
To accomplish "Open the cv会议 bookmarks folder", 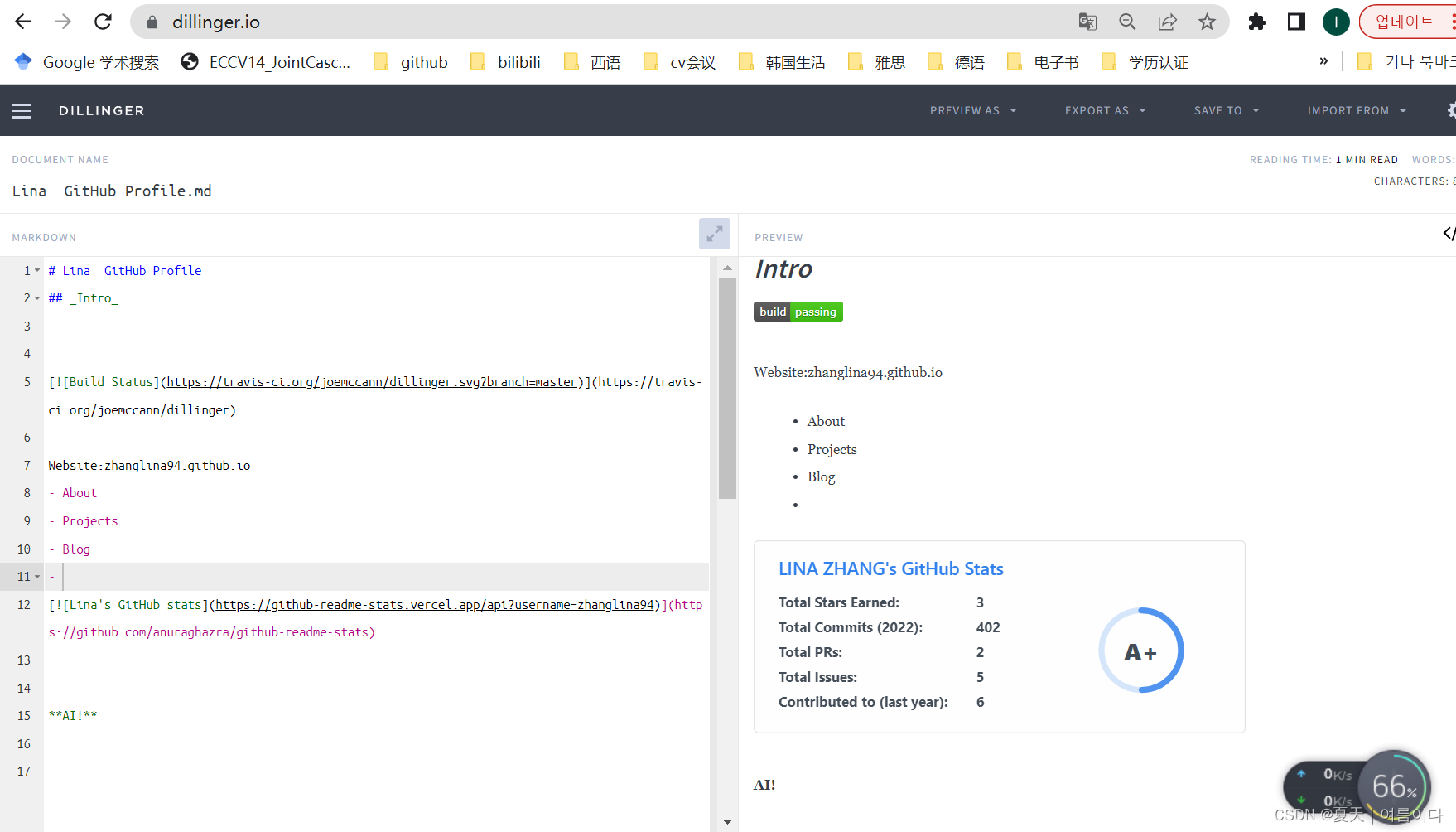I will pos(680,62).
